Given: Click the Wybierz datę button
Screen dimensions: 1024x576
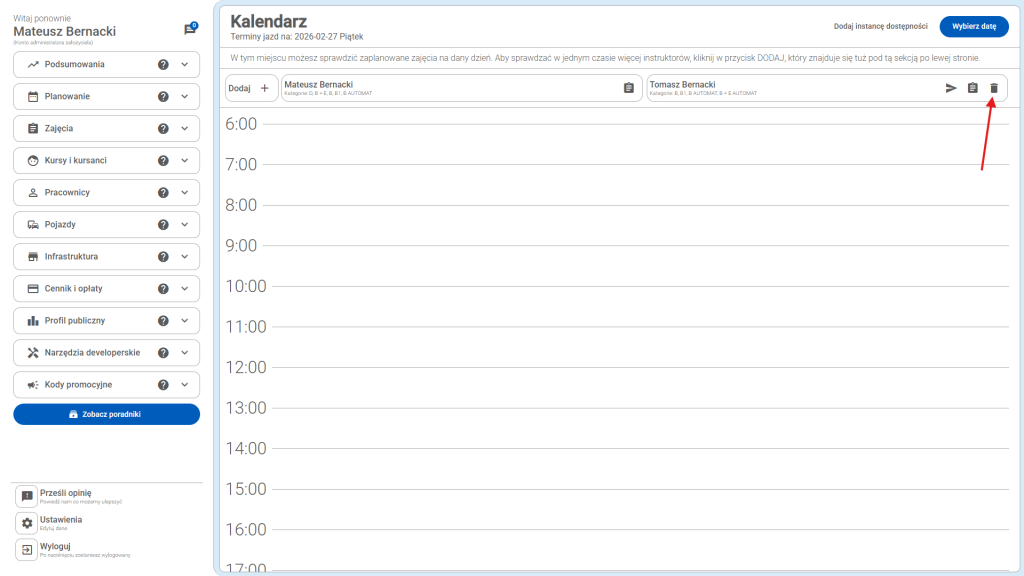Looking at the screenshot, I should coord(974,27).
